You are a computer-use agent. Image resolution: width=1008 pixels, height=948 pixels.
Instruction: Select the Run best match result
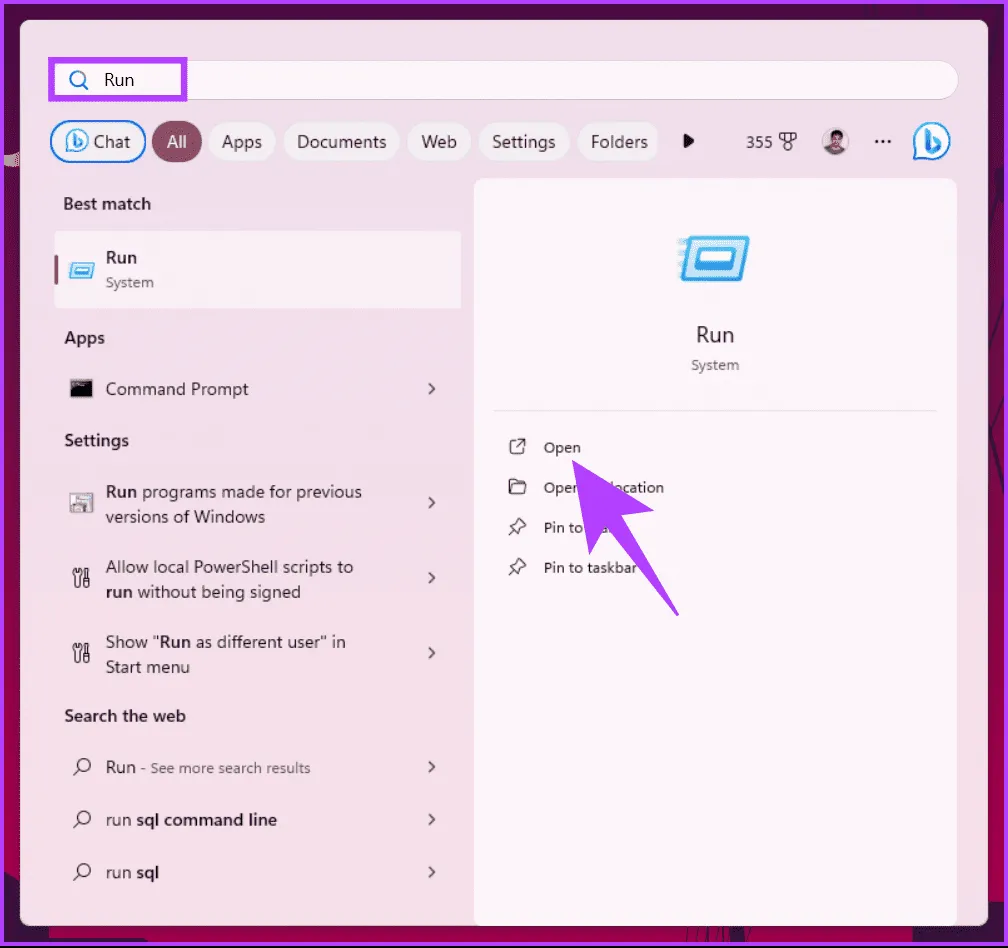[x=257, y=269]
